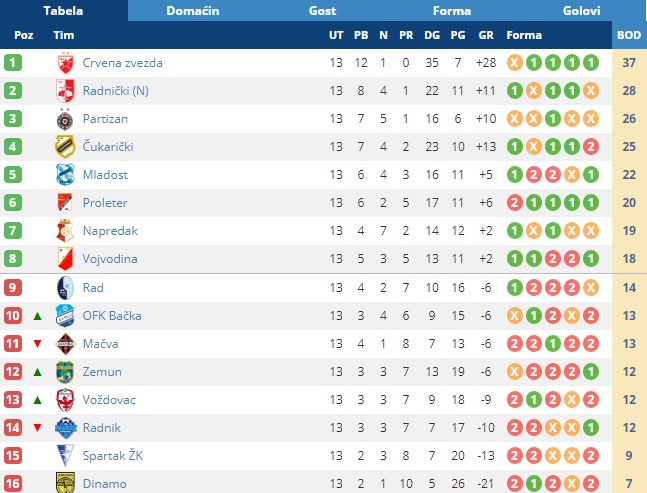Click the Crvena zvezda club crest
The width and height of the screenshot is (647, 493).
coord(65,63)
